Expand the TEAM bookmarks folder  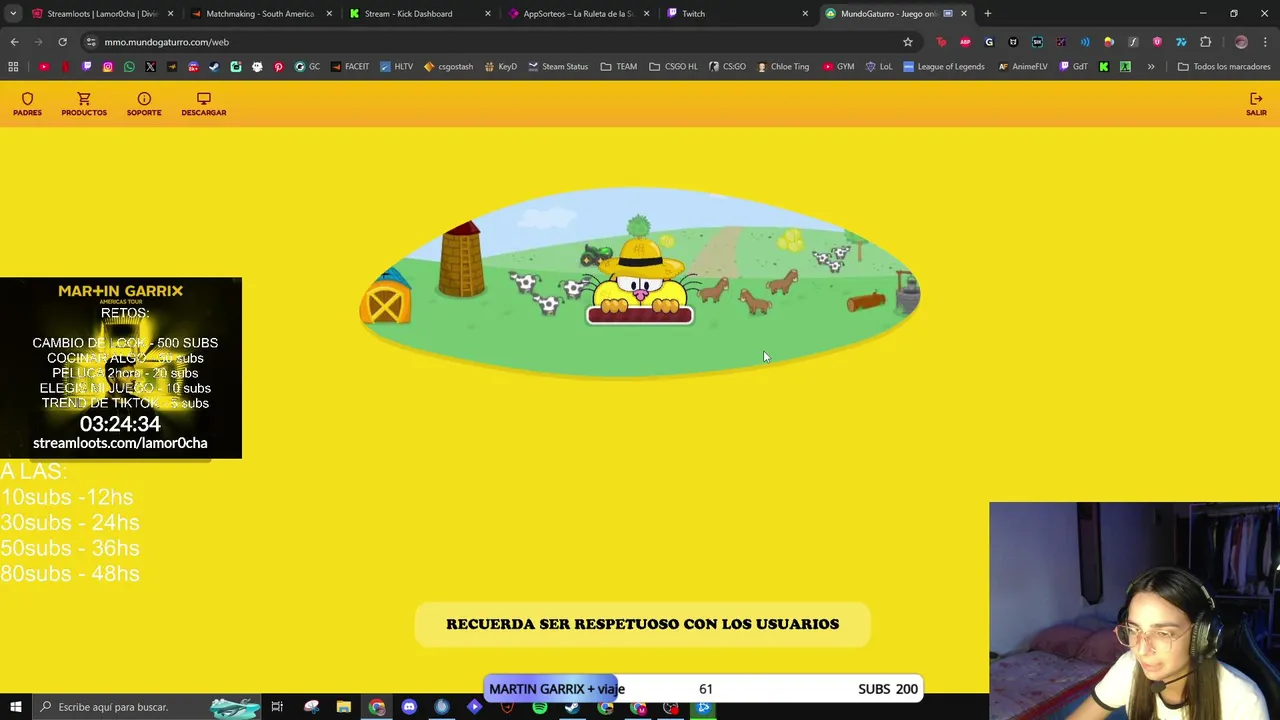click(619, 67)
